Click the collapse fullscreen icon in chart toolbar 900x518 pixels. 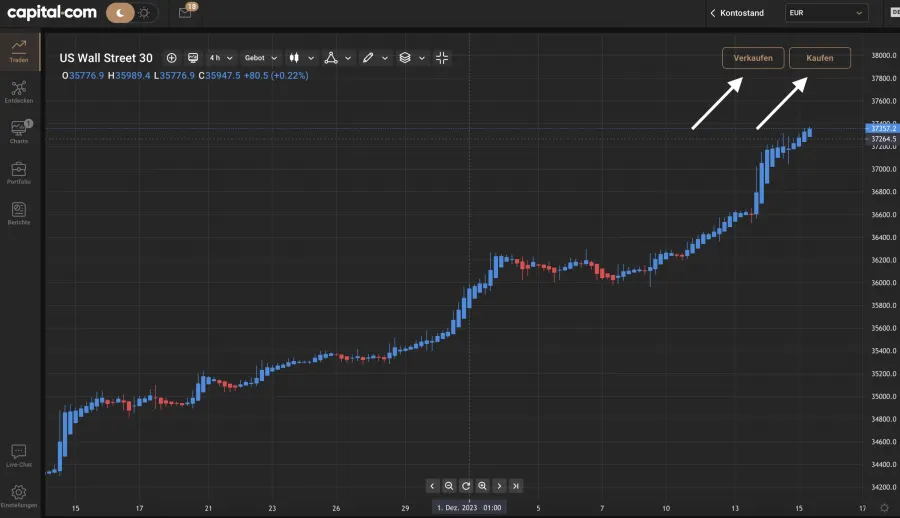point(442,57)
